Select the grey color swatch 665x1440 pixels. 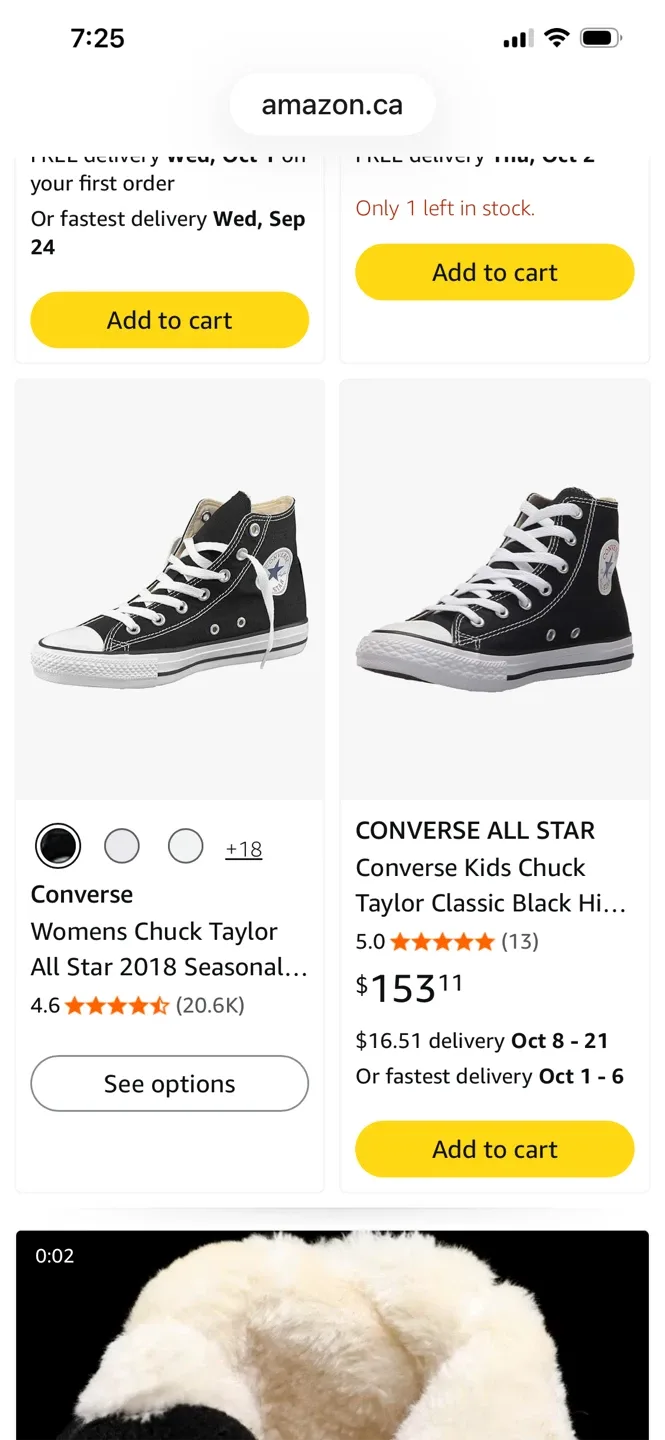(122, 845)
